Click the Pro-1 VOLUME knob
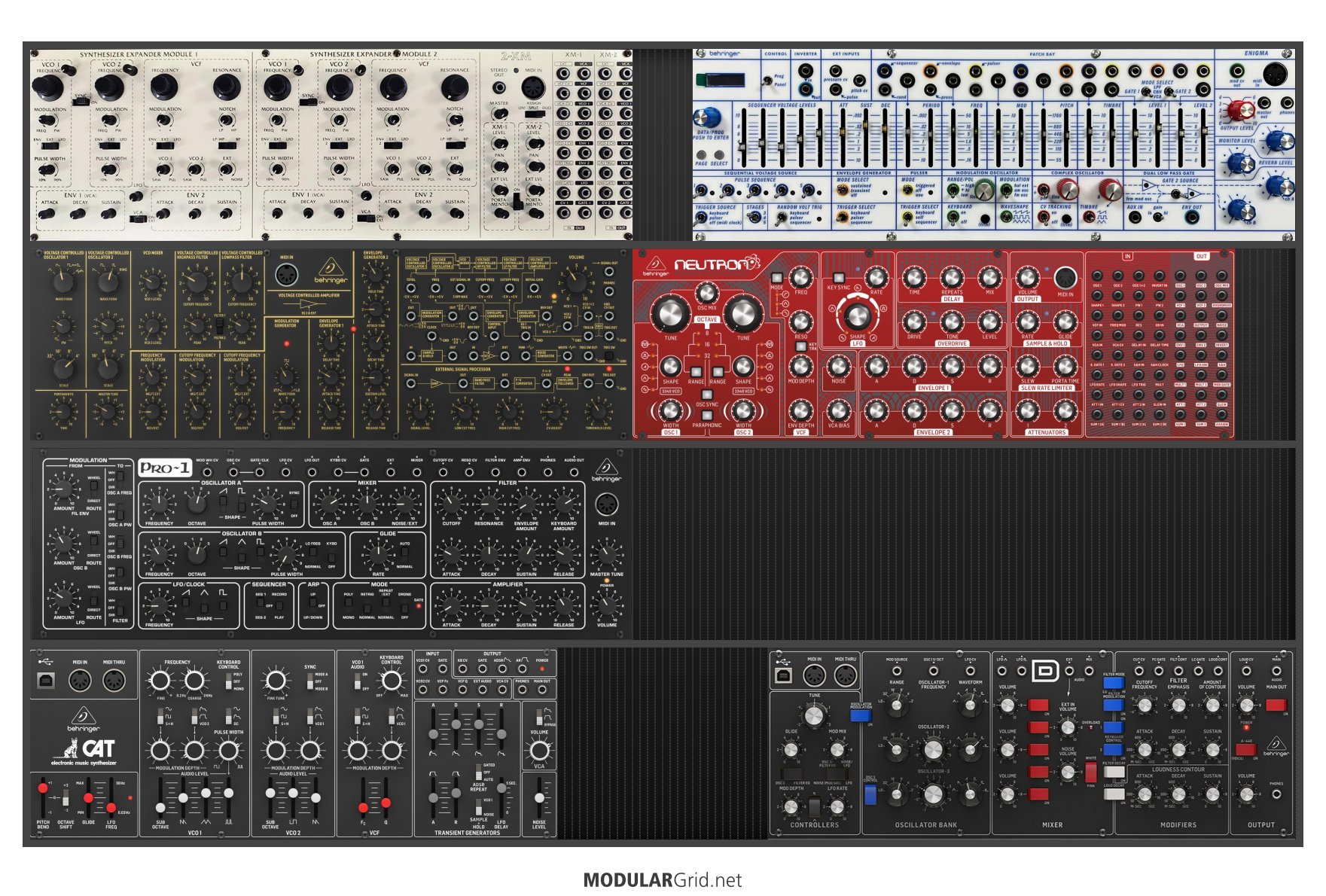The image size is (1326, 896). tap(607, 605)
